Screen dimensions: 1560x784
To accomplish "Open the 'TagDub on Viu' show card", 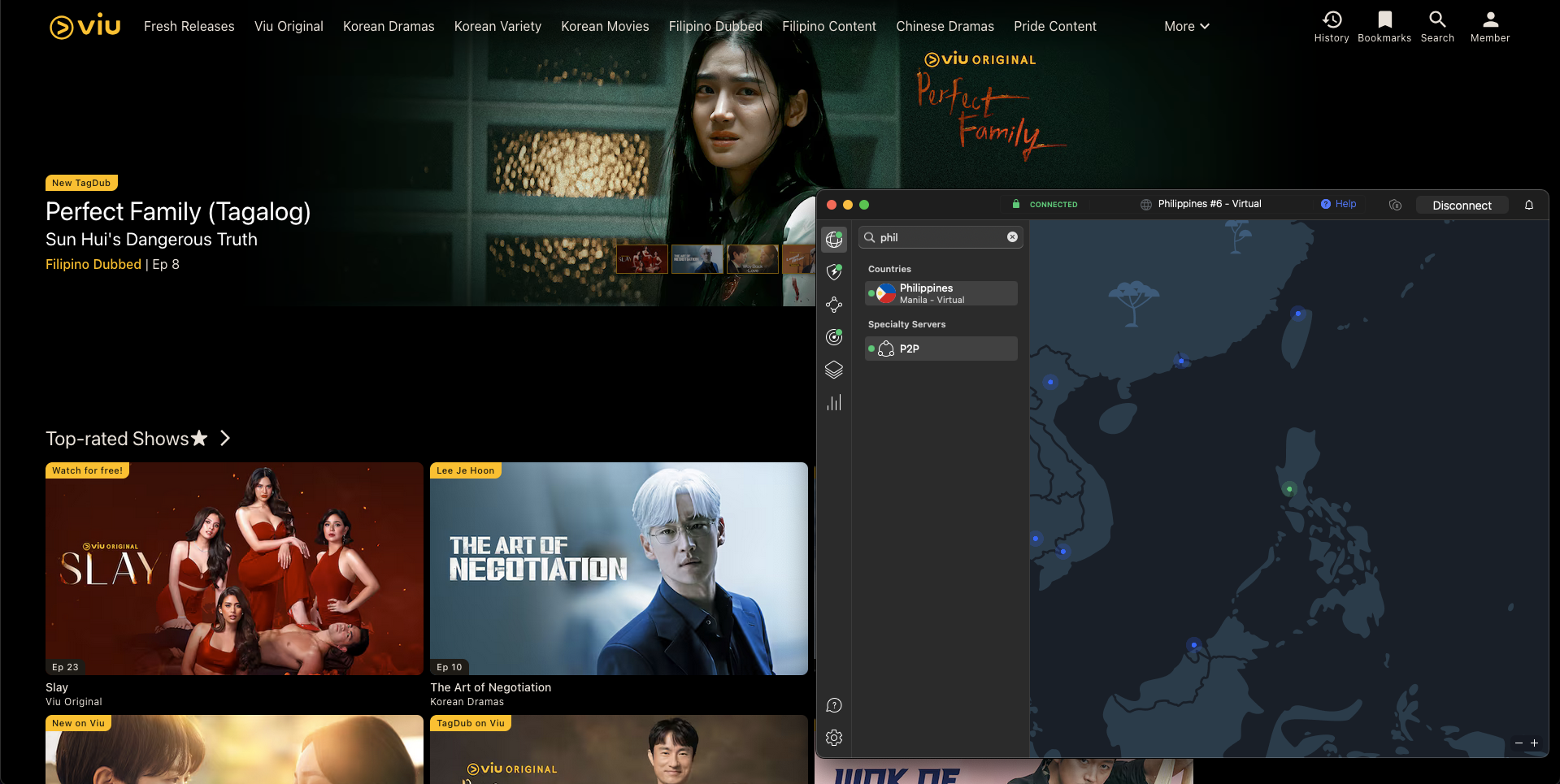I will tap(619, 750).
